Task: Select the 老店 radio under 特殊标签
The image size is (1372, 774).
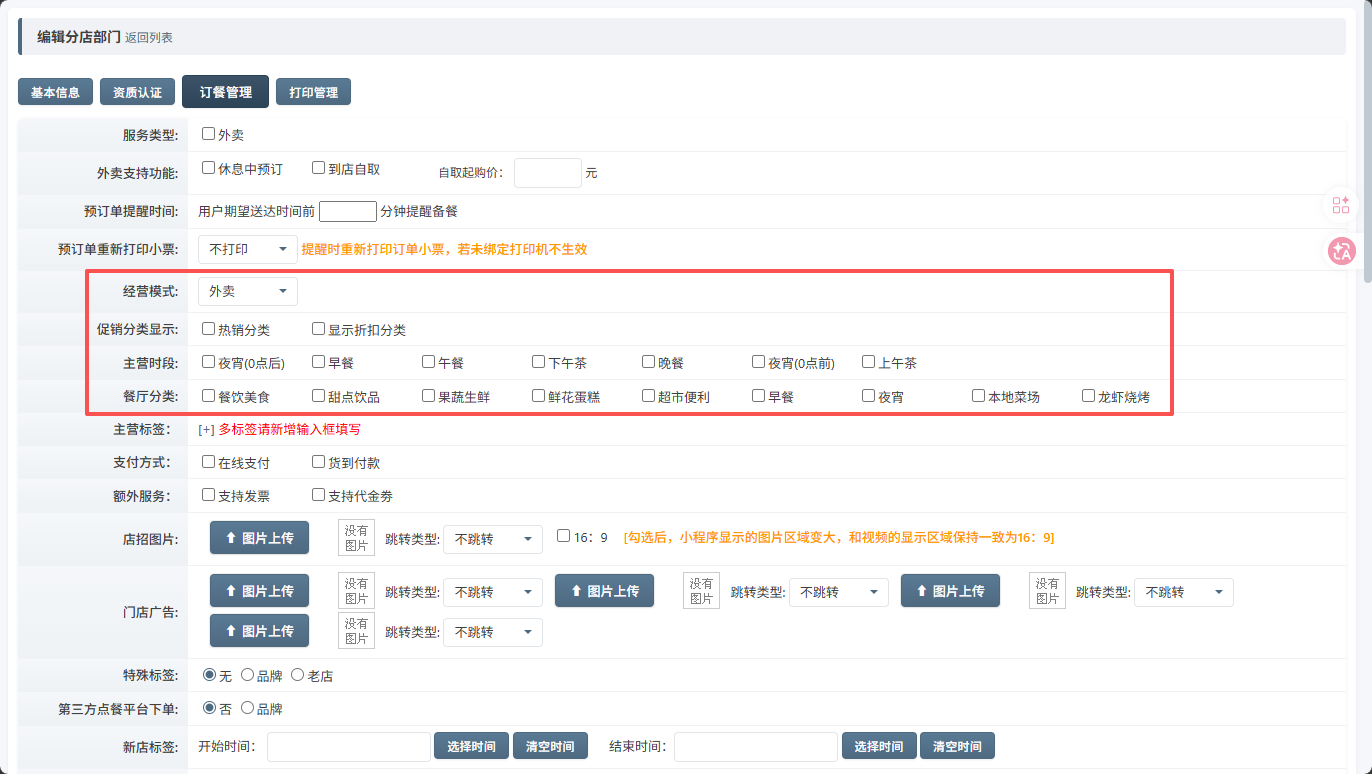Action: (x=297, y=676)
